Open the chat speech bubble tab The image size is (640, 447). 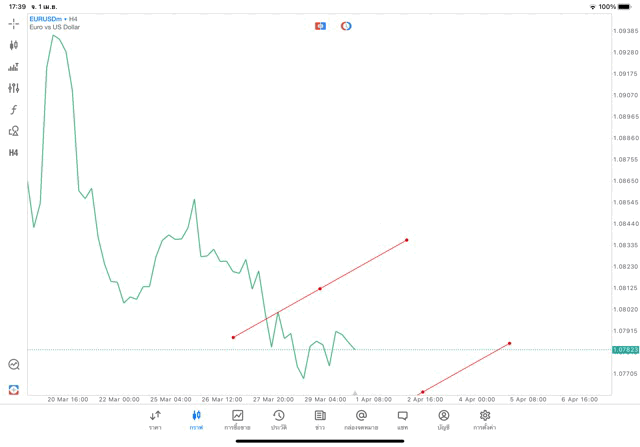pos(402,419)
